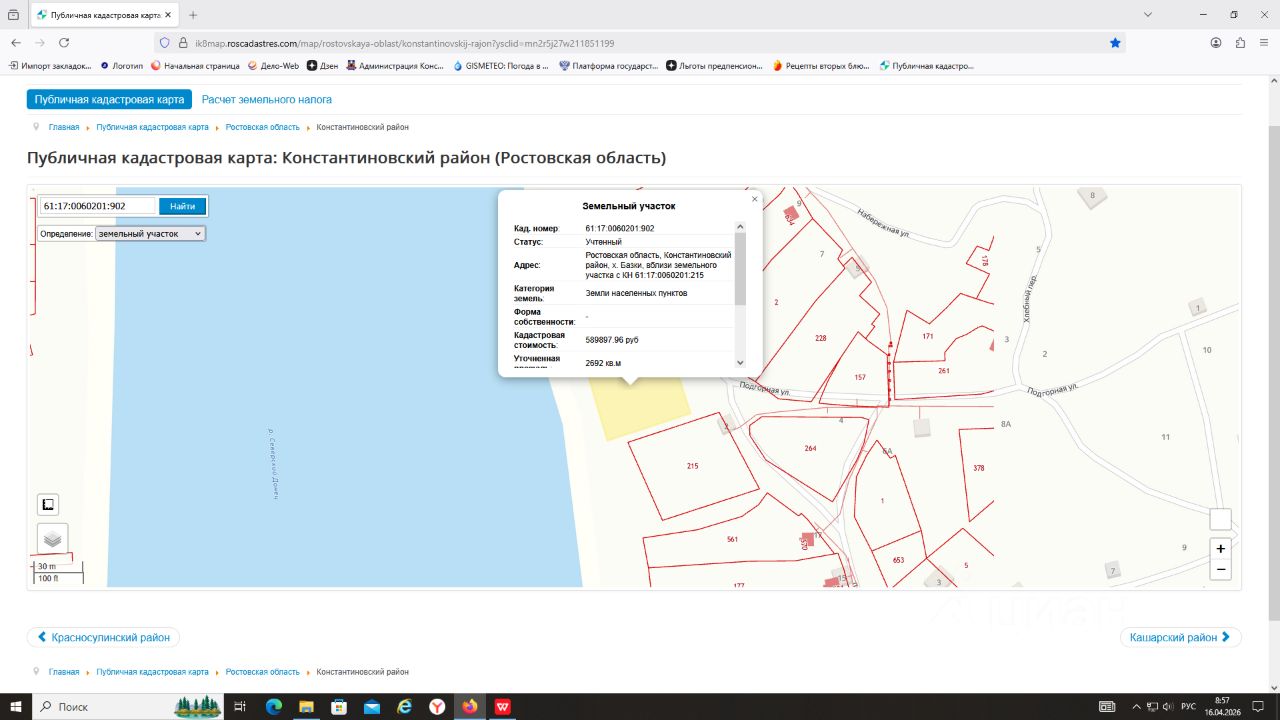Reload the page with refresh icon
Screen dimensions: 1280x720
tap(64, 43)
